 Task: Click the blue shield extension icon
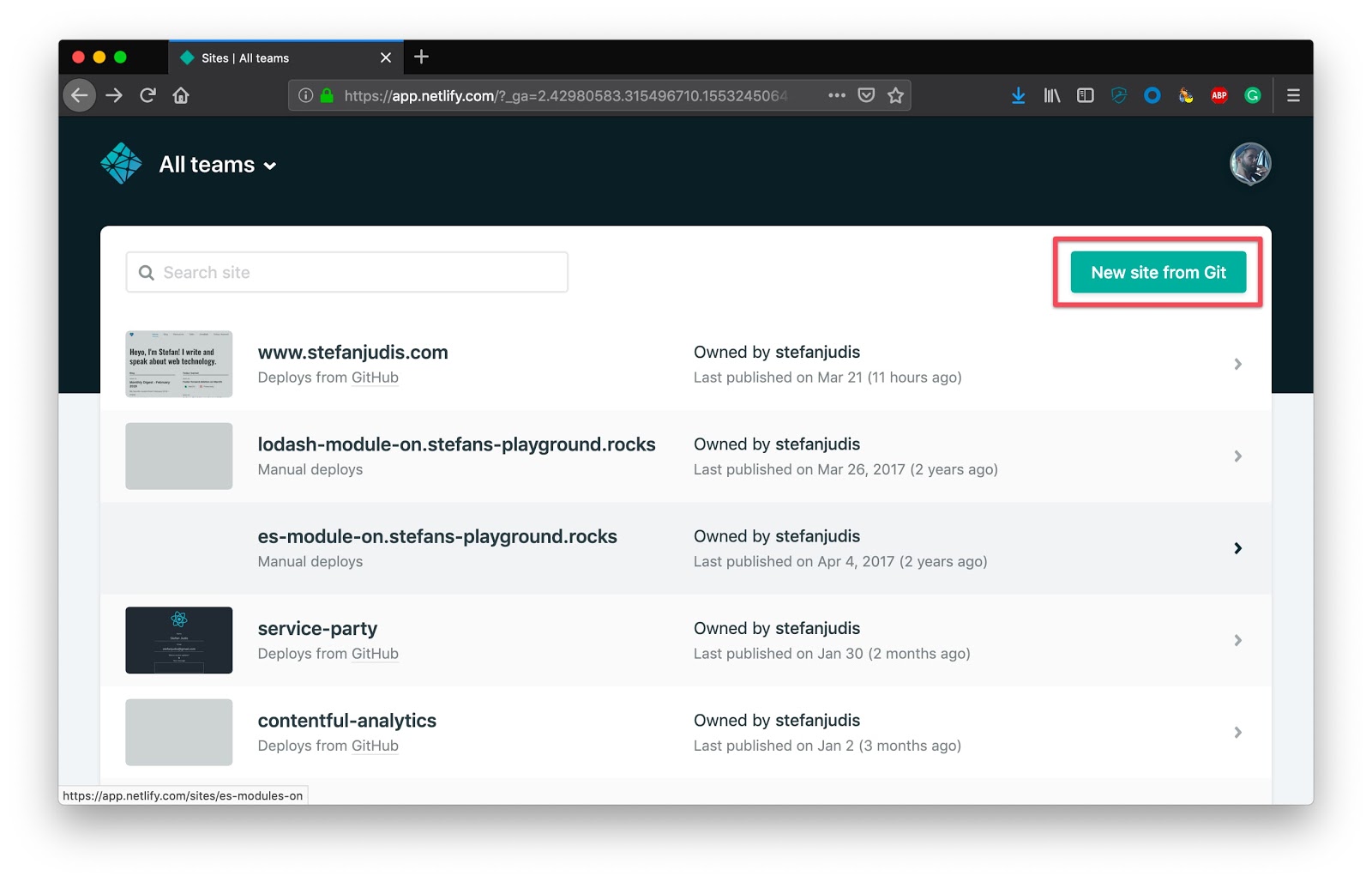(1119, 95)
